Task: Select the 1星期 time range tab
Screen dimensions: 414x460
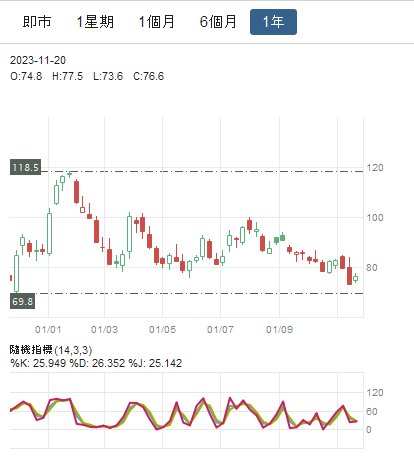Action: point(95,22)
